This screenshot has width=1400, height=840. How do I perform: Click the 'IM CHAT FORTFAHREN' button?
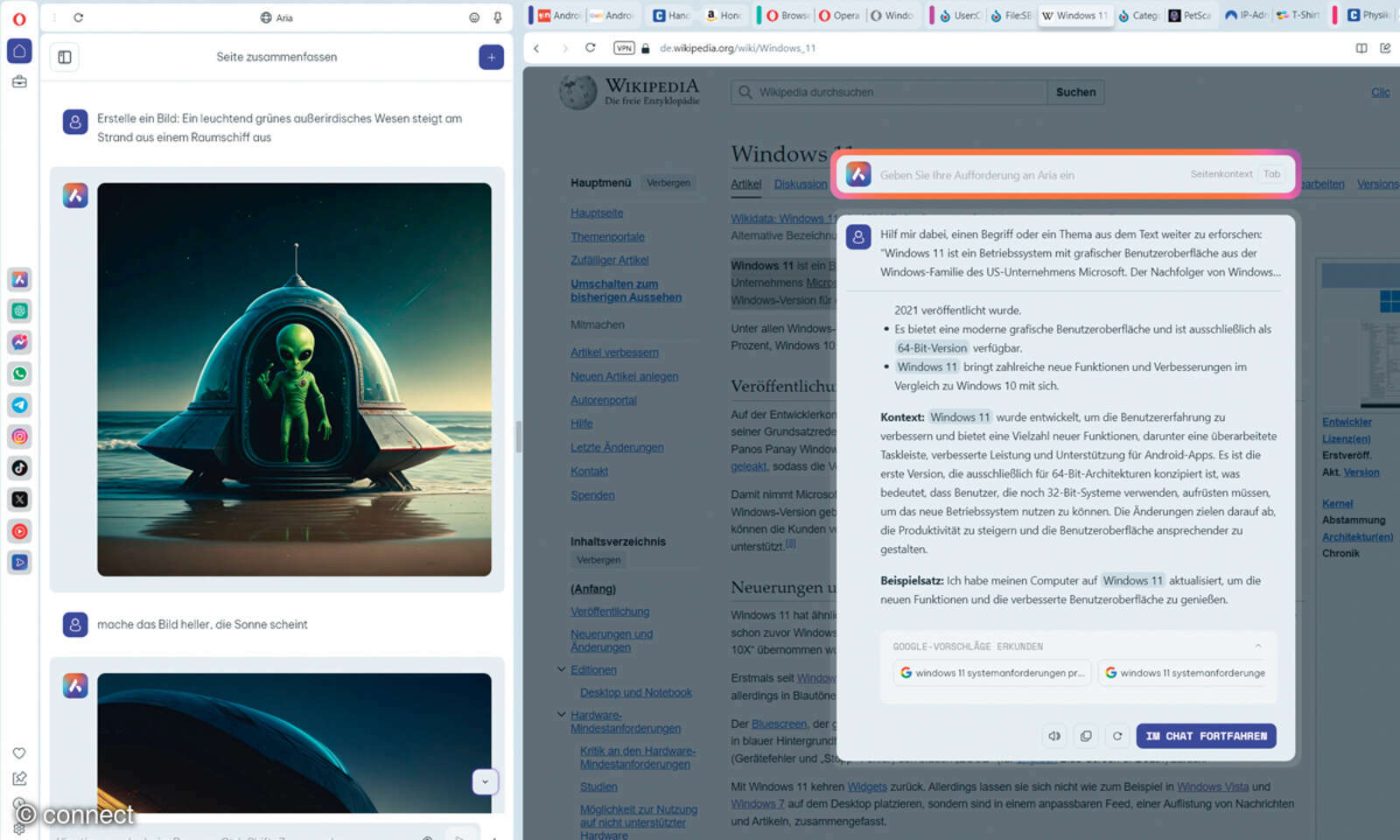click(x=1206, y=736)
